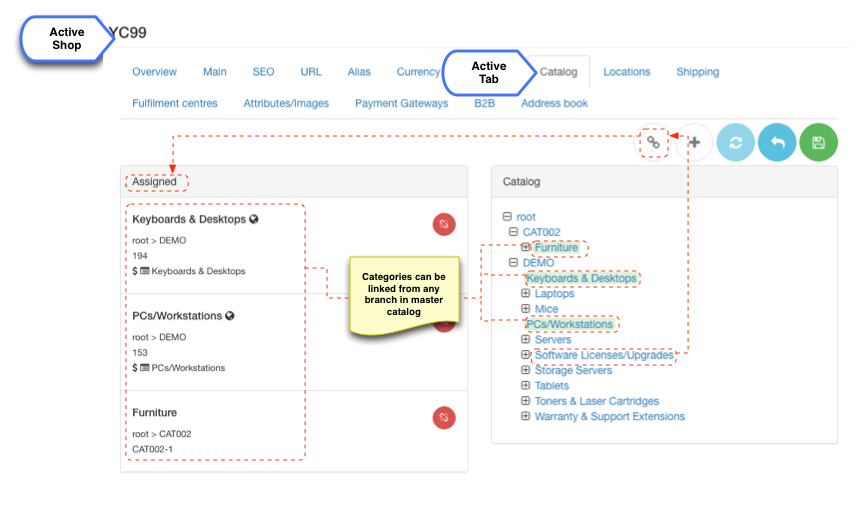Select Storage Servers in catalog tree
860x519 pixels.
tap(573, 370)
